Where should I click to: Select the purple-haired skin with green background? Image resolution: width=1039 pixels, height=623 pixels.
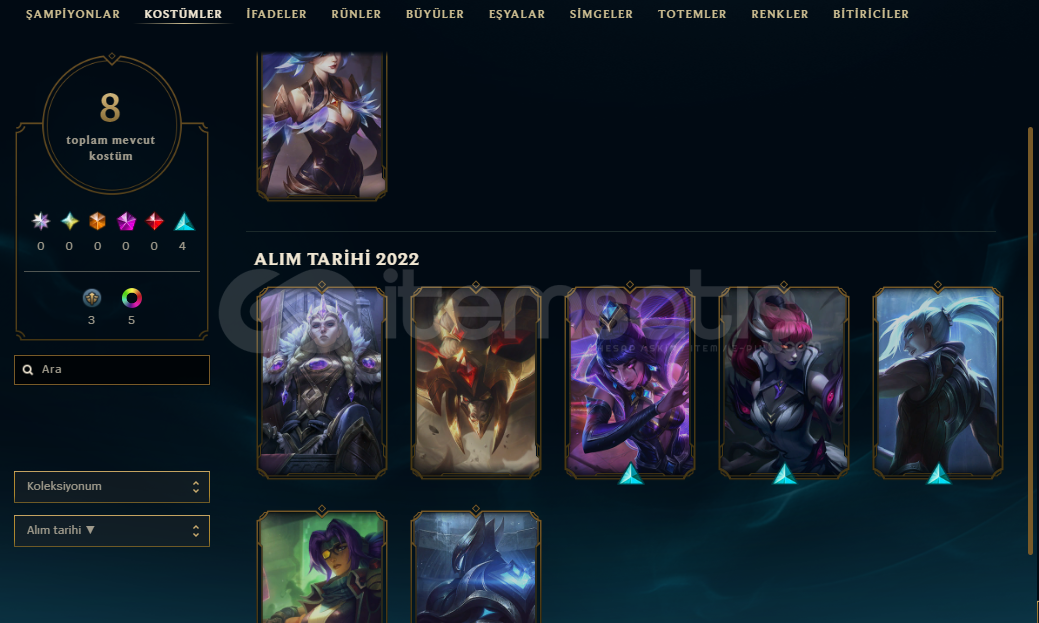tap(322, 567)
